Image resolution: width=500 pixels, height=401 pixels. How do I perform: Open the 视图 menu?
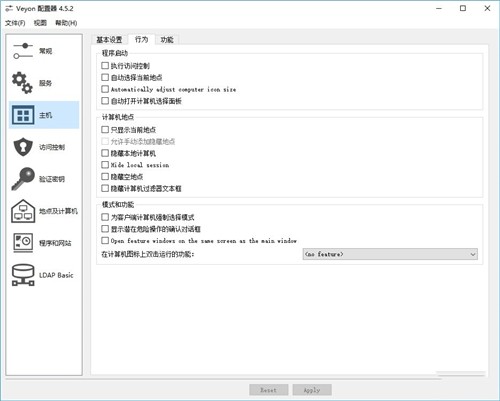40,23
